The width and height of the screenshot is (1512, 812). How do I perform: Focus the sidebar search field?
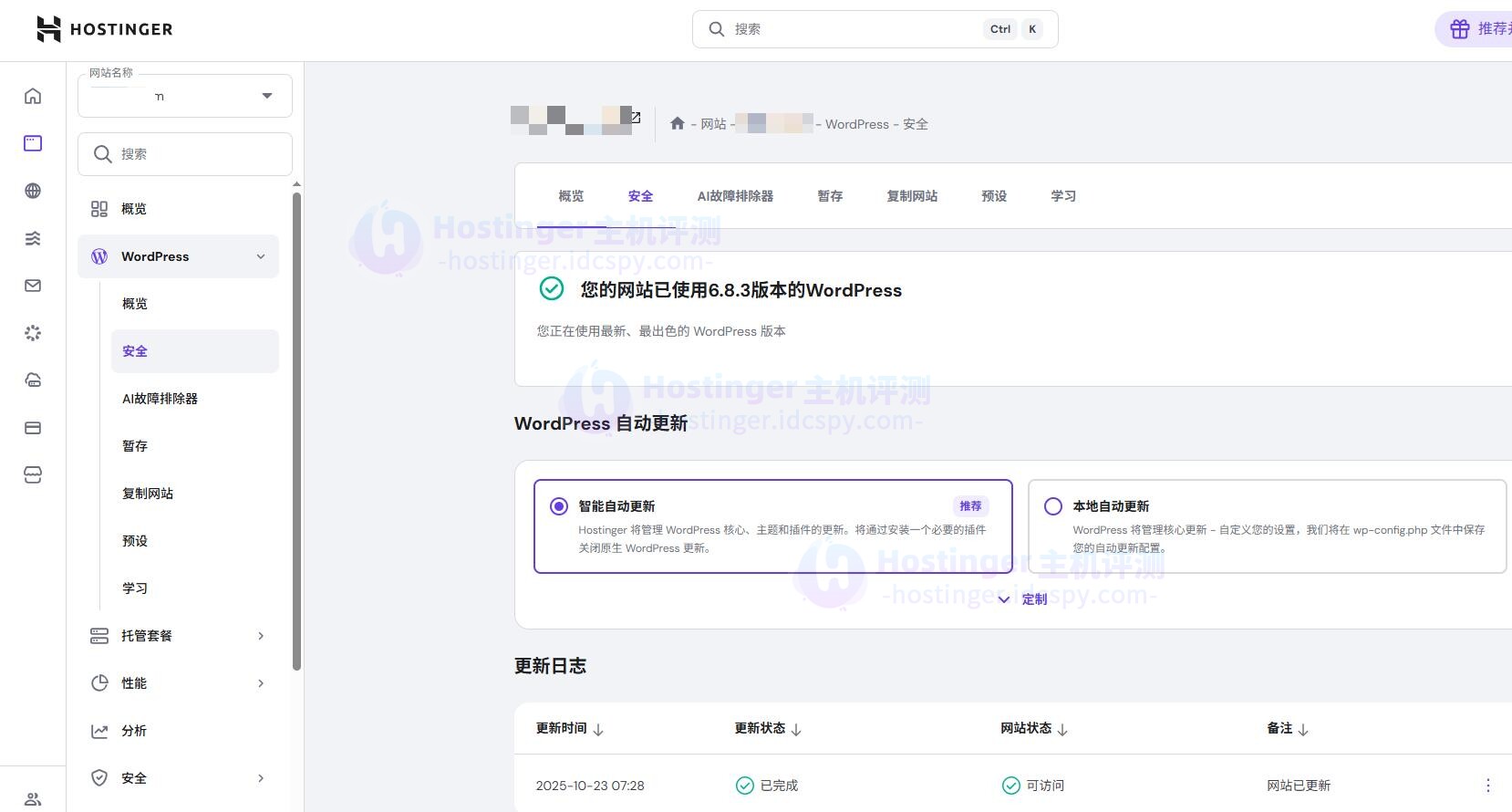[x=185, y=154]
